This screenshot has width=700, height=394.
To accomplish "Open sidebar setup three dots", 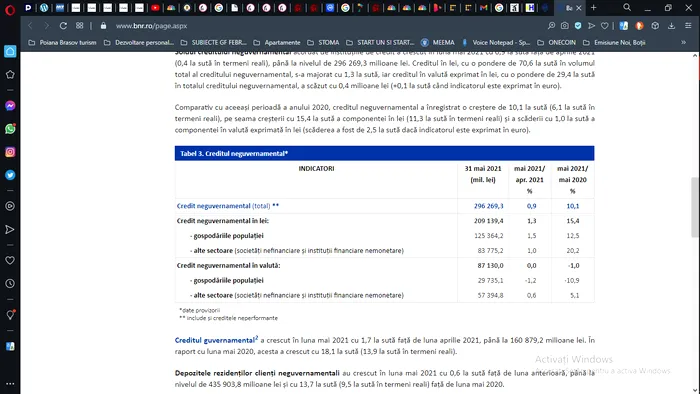I will coord(10,383).
